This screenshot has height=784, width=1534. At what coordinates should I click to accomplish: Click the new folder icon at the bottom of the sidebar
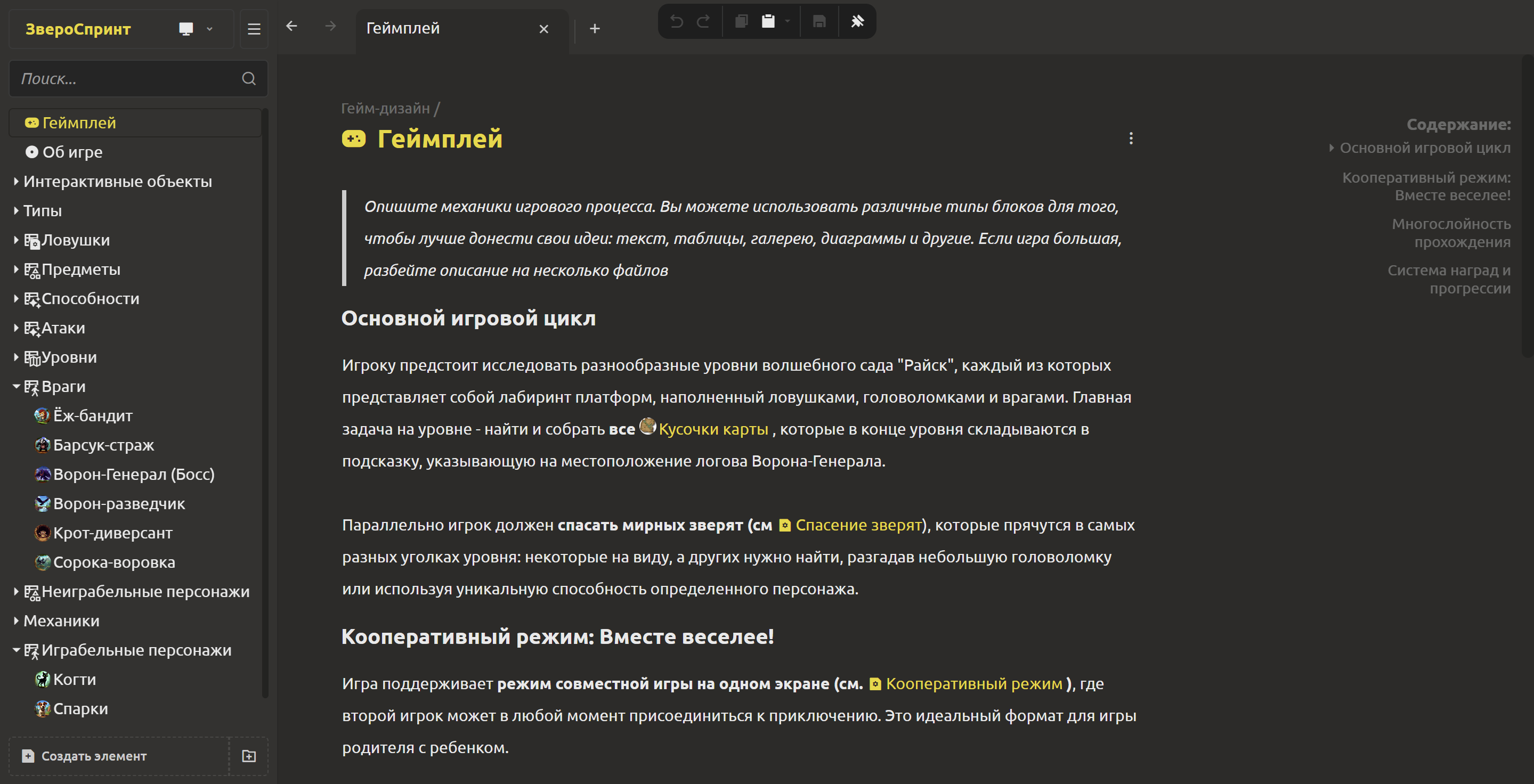tap(249, 756)
